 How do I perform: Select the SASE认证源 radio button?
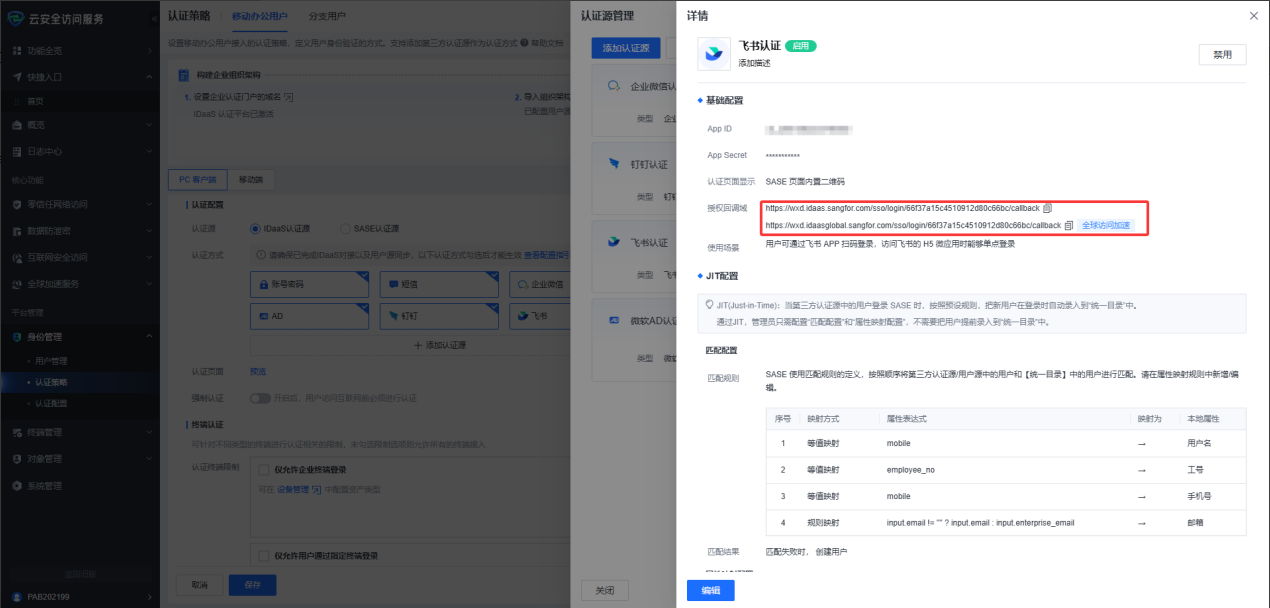tap(346, 228)
